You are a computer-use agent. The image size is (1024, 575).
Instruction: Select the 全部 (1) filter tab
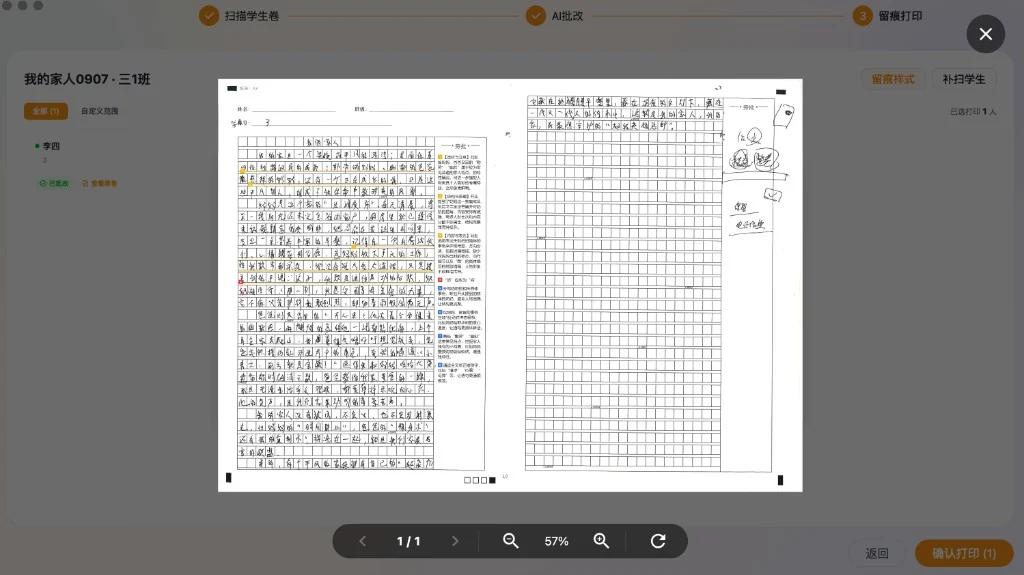coord(46,111)
